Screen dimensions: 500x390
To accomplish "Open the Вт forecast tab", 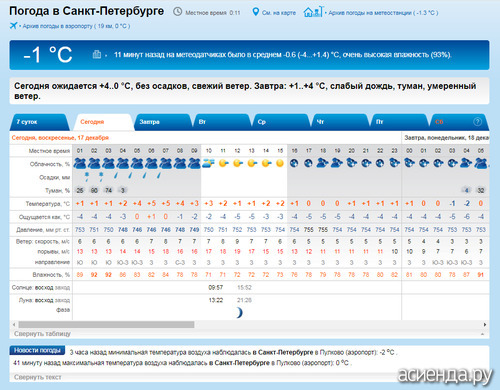I will (x=221, y=122).
